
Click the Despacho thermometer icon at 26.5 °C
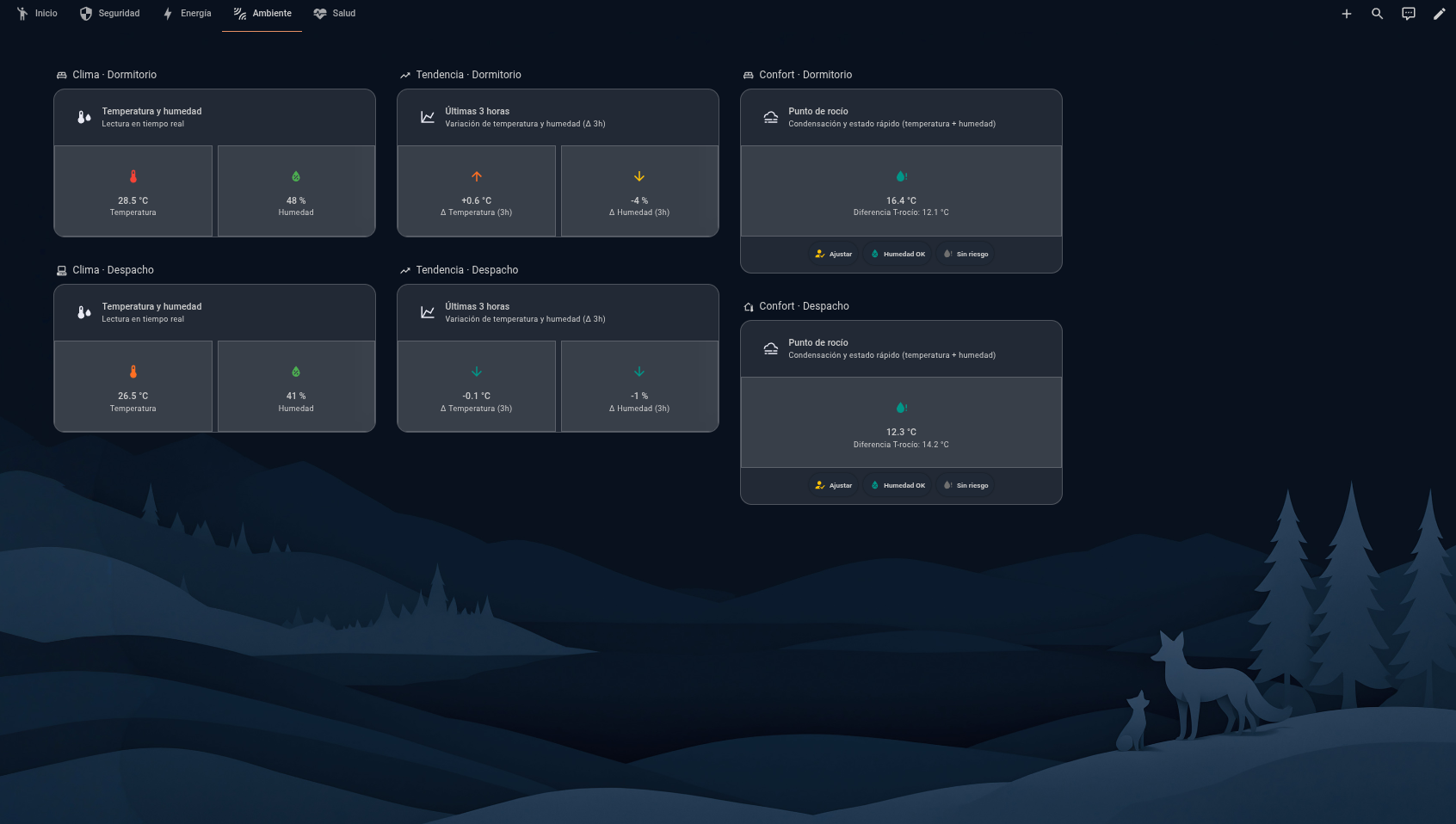133,372
